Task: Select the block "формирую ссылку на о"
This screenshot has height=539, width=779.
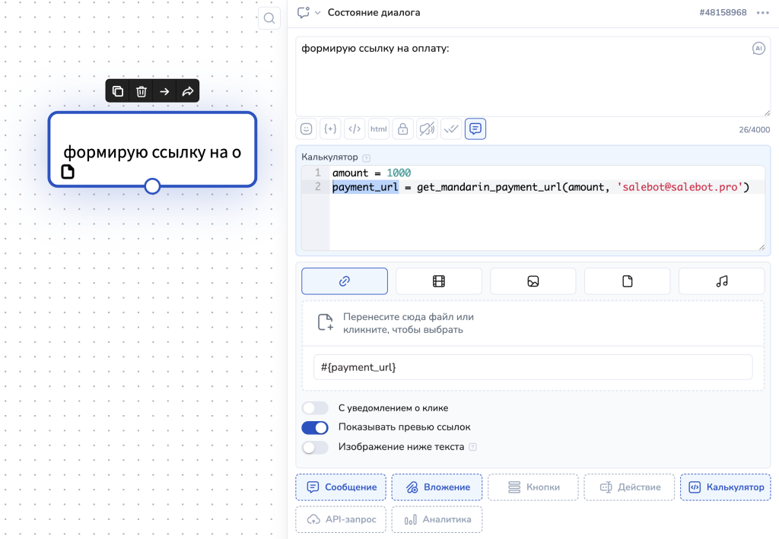Action: (153, 150)
